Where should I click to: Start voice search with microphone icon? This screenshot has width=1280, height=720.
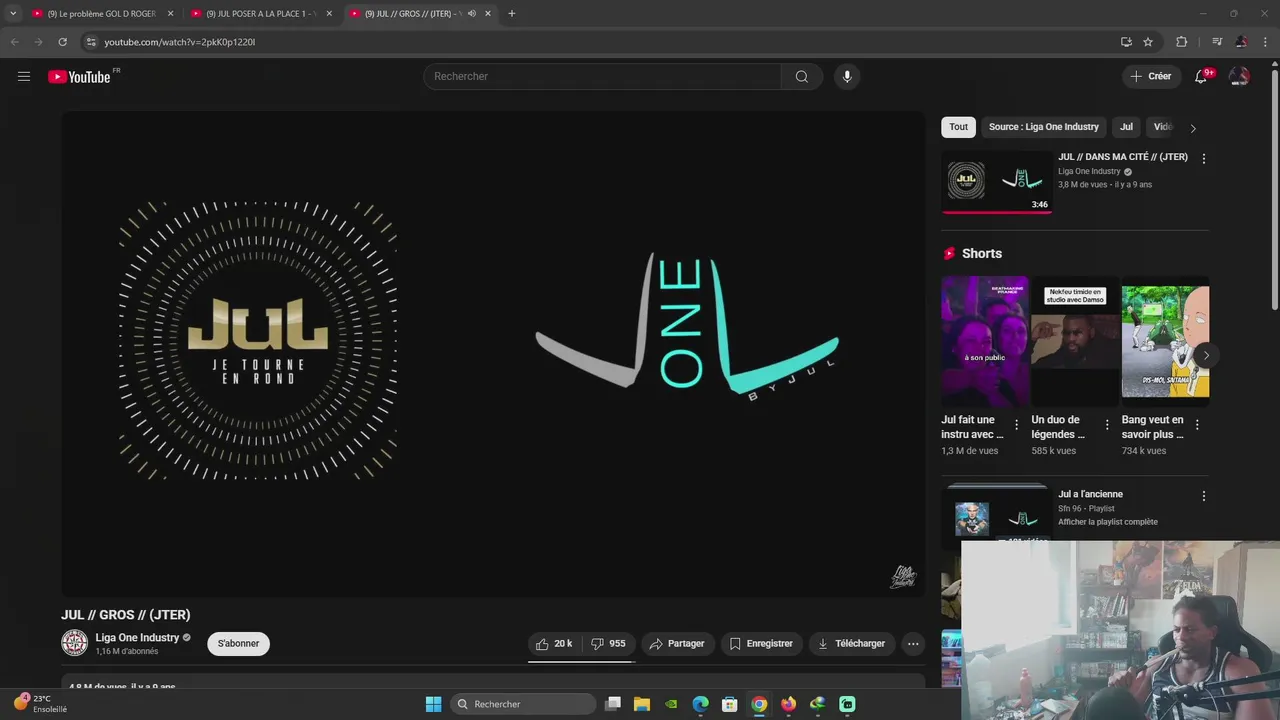pyautogui.click(x=847, y=77)
